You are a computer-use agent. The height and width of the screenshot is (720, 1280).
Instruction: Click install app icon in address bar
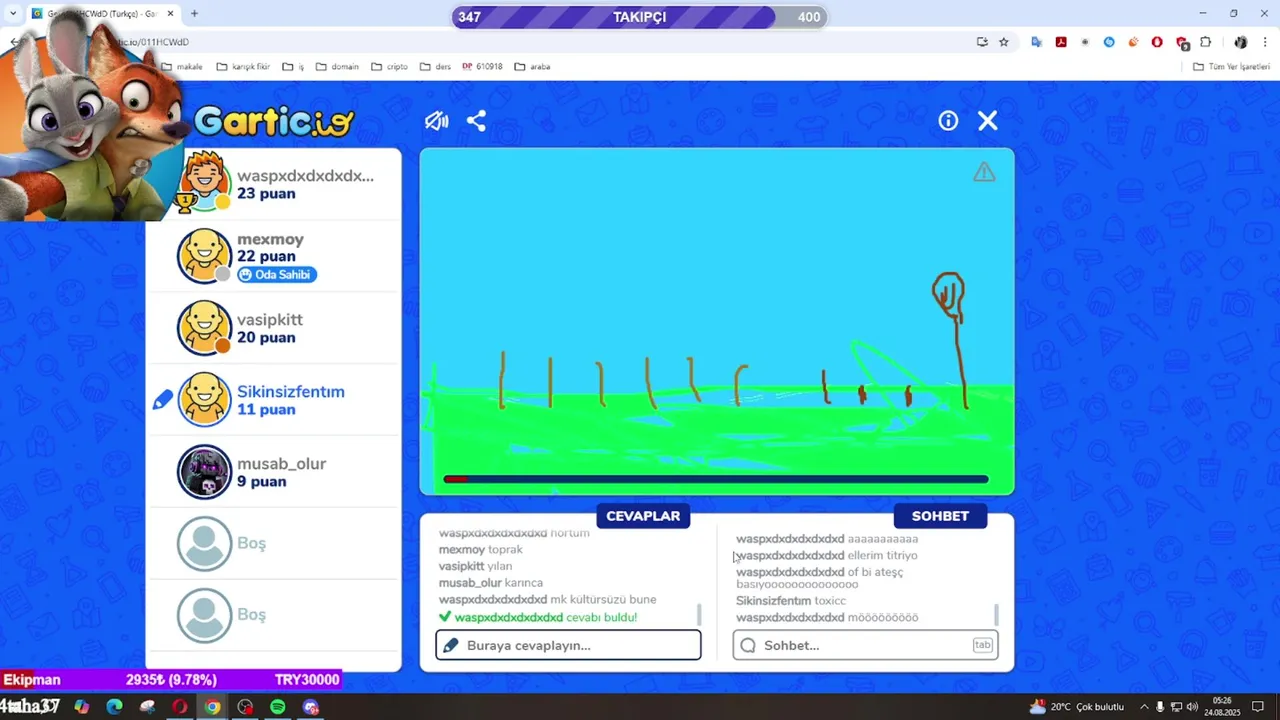tap(982, 42)
